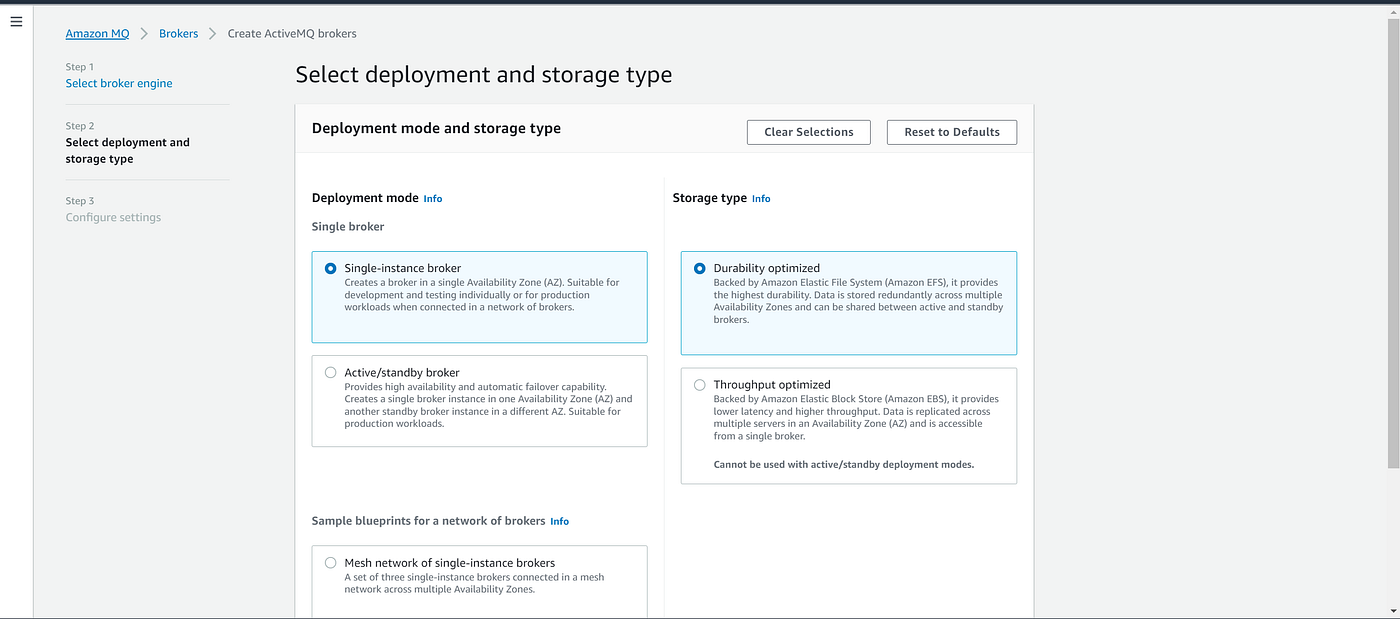Select Mesh network of single-instance brokers
Image resolution: width=1400 pixels, height=619 pixels.
(x=331, y=563)
